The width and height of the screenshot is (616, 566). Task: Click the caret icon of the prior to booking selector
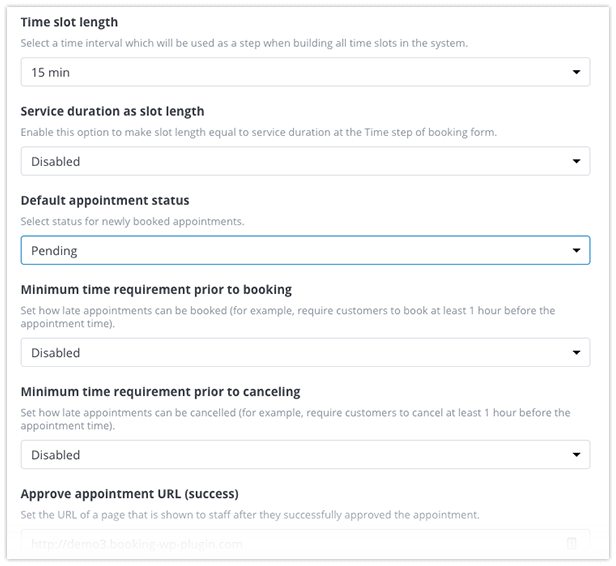(x=576, y=352)
